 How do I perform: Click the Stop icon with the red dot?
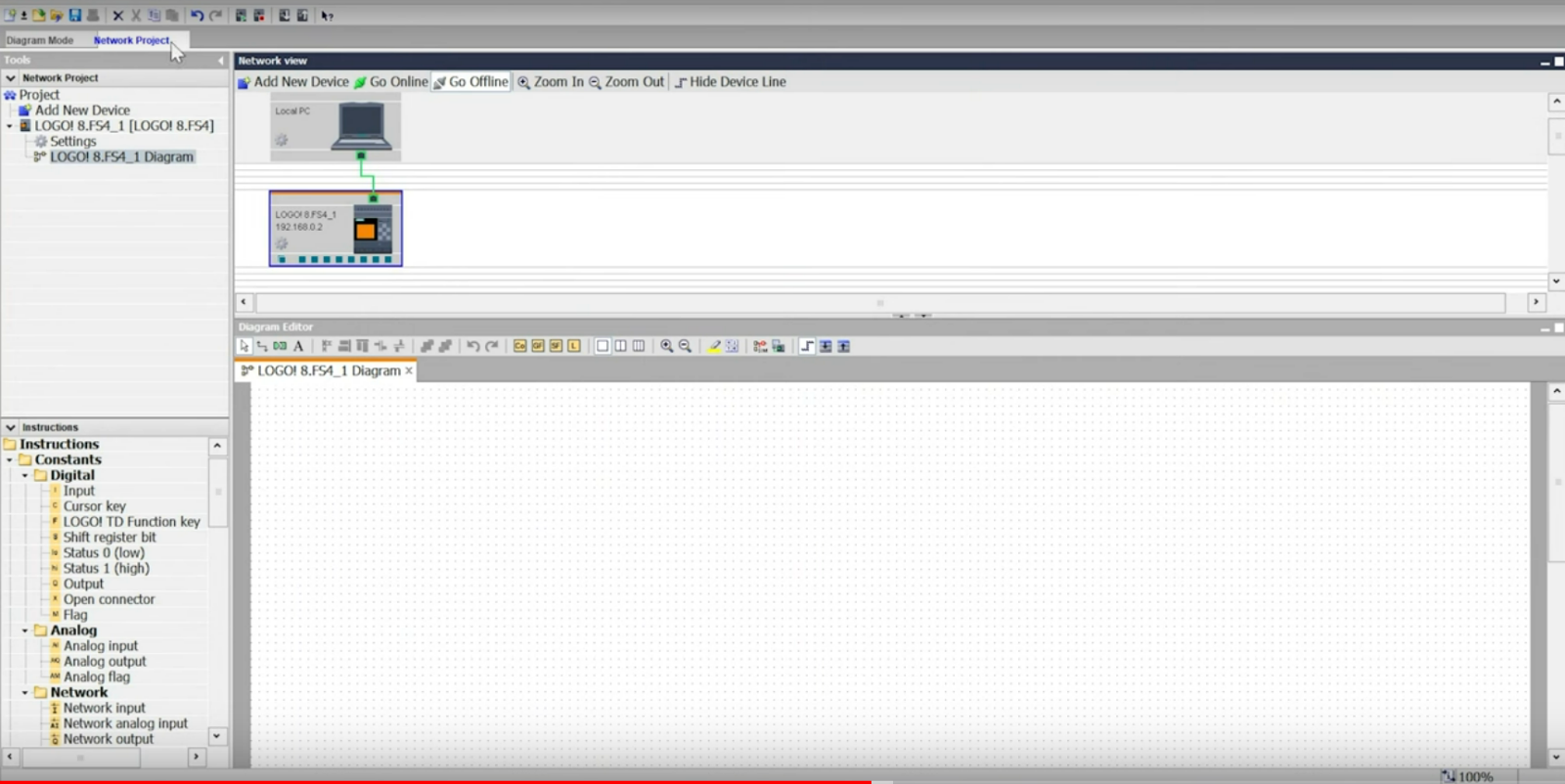(259, 16)
